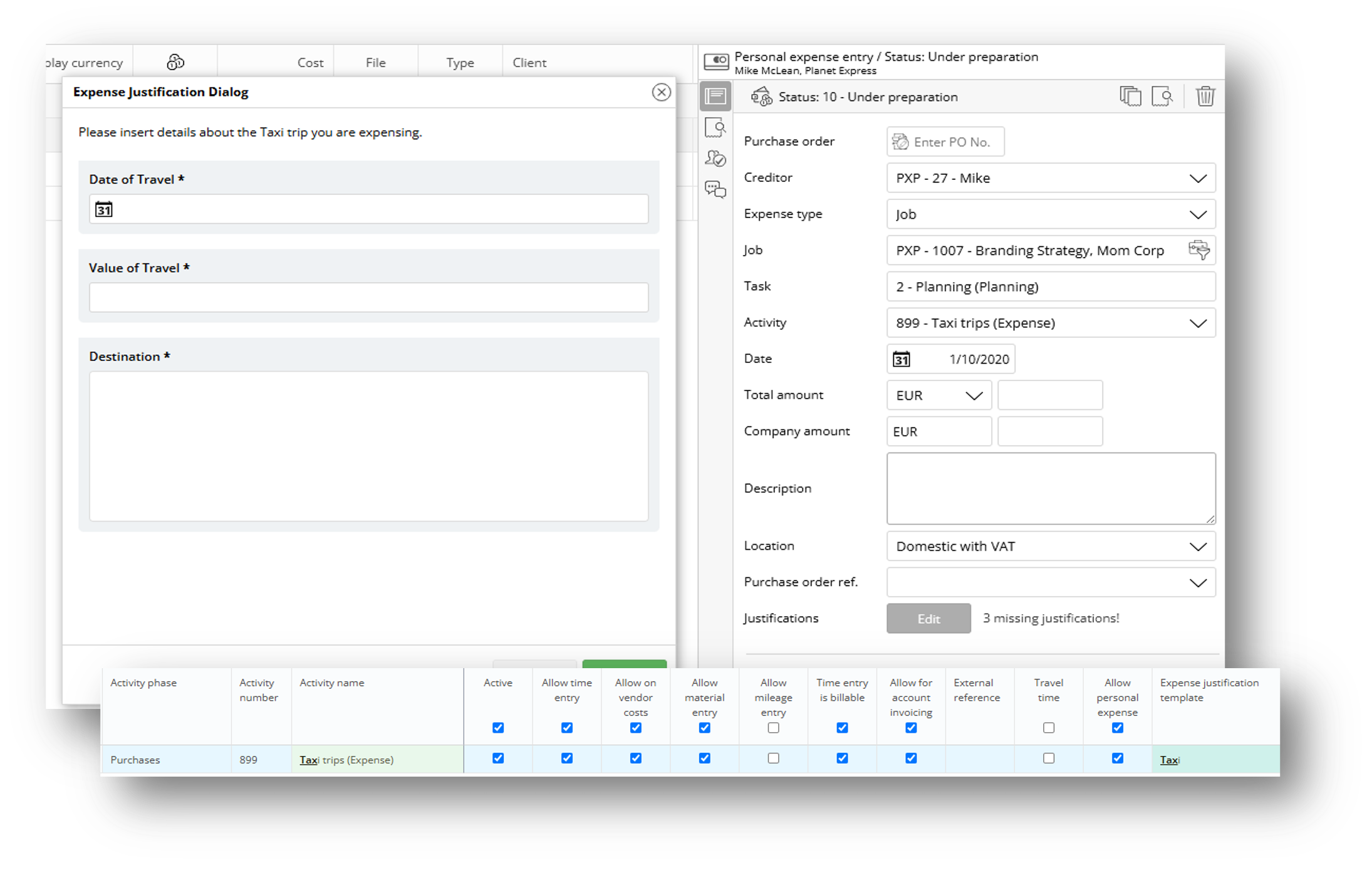
Task: Uncheck Active checkbox in the Purchases row
Action: (x=498, y=758)
